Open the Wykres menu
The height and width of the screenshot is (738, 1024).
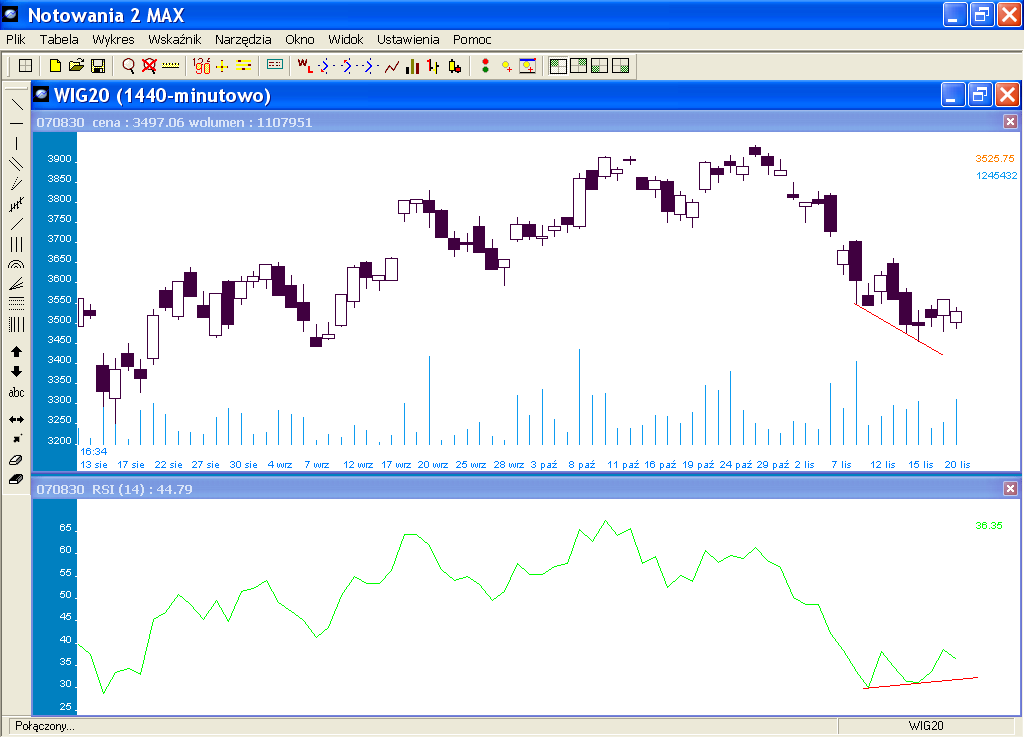coord(113,39)
